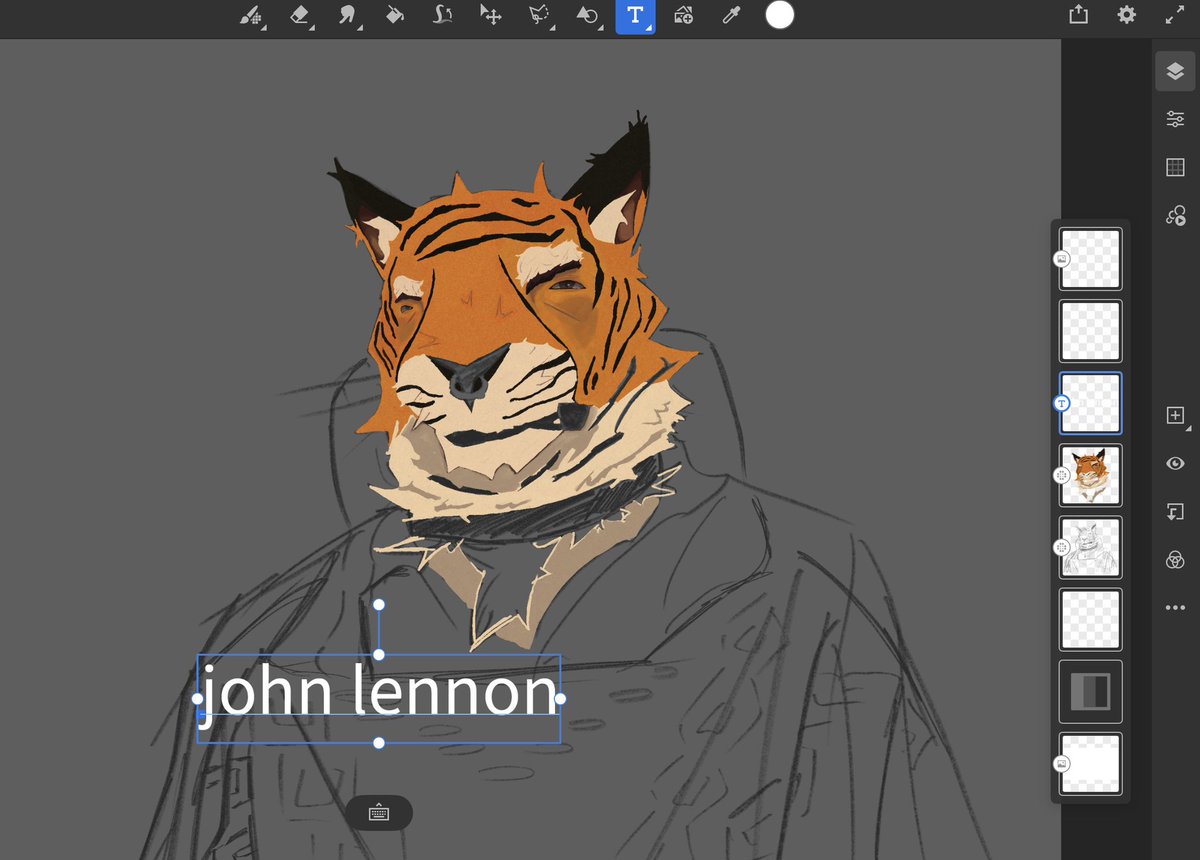
Task: Select the gray striped background layer
Action: pos(1091,691)
